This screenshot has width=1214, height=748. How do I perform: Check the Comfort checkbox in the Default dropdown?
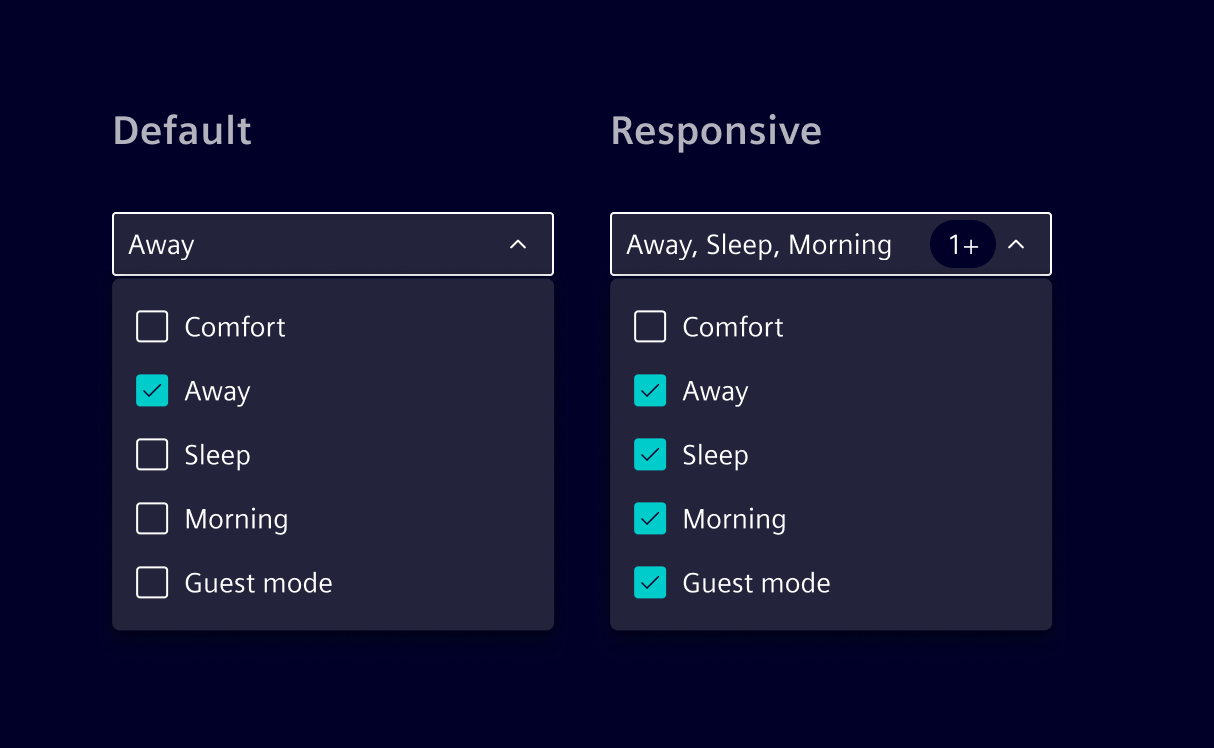(x=152, y=326)
